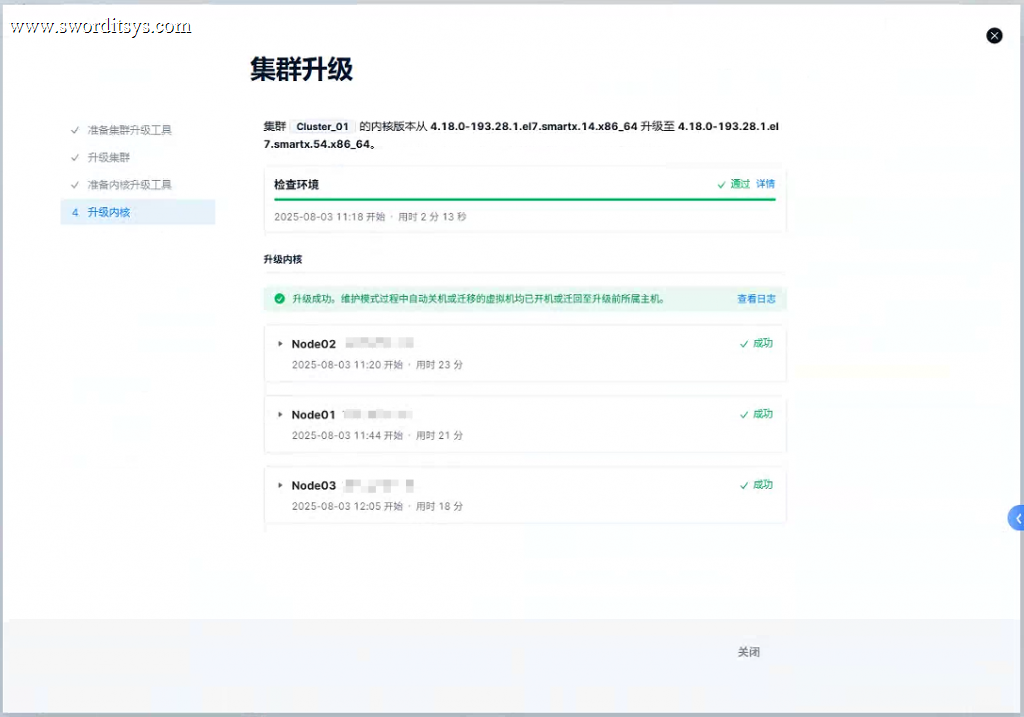Expand the Node01 row arrow
This screenshot has width=1024, height=717.
[280, 415]
